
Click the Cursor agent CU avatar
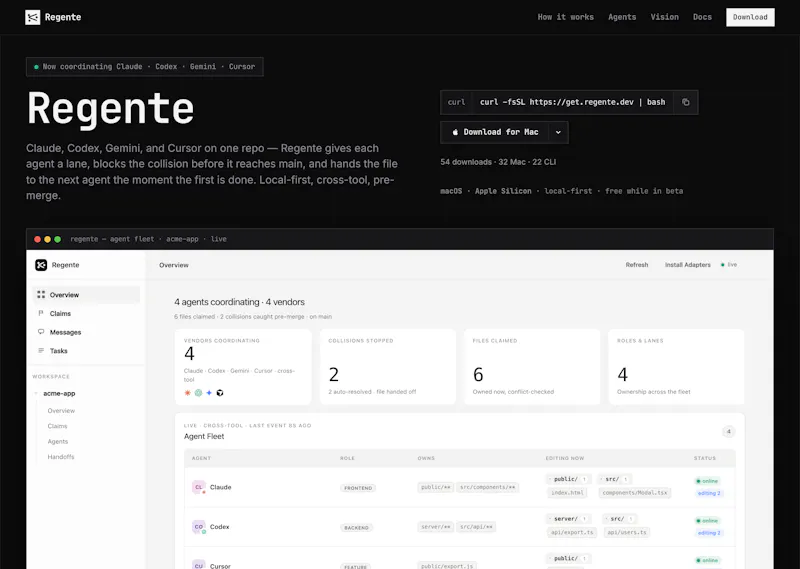(x=198, y=565)
